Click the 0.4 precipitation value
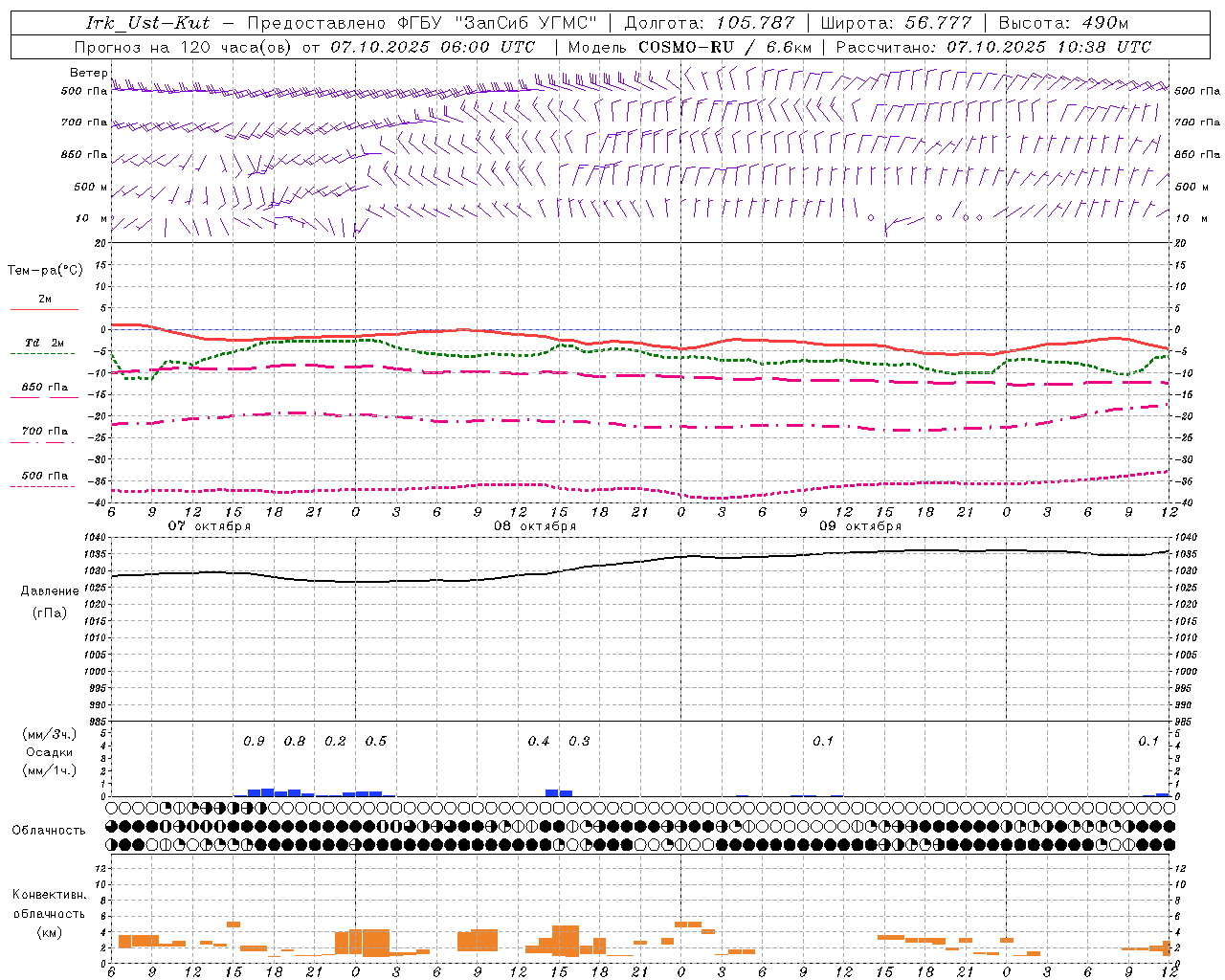Screen dimensions: 1225x980 [x=539, y=741]
